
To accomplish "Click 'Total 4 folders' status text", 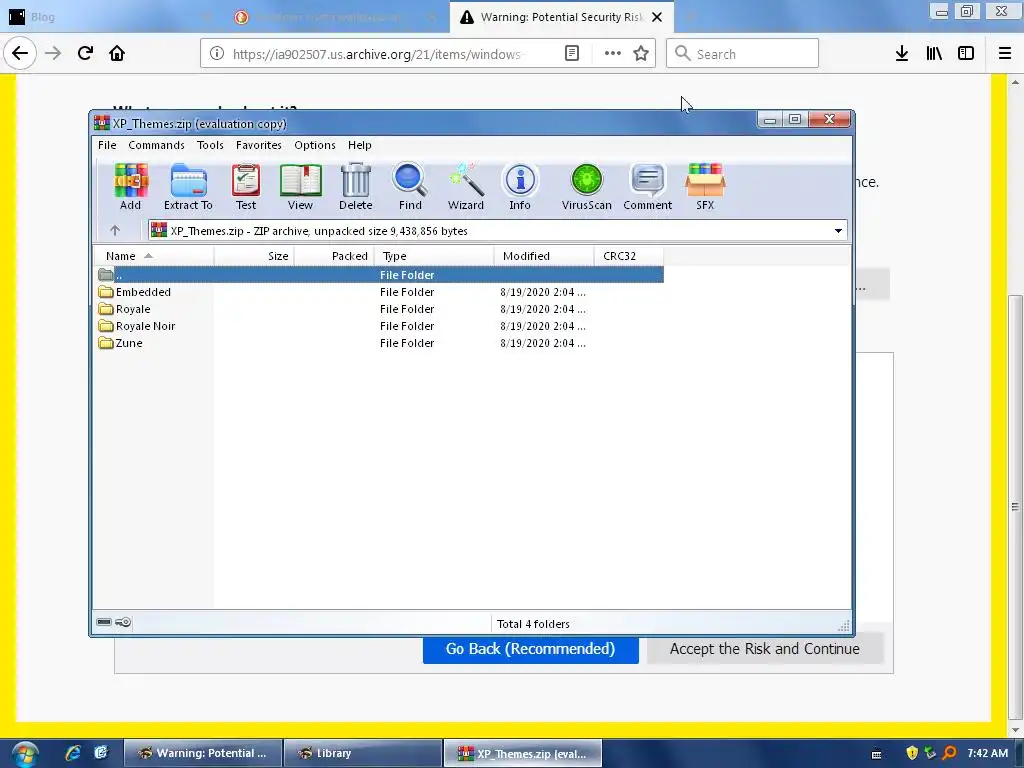I will pos(533,624).
